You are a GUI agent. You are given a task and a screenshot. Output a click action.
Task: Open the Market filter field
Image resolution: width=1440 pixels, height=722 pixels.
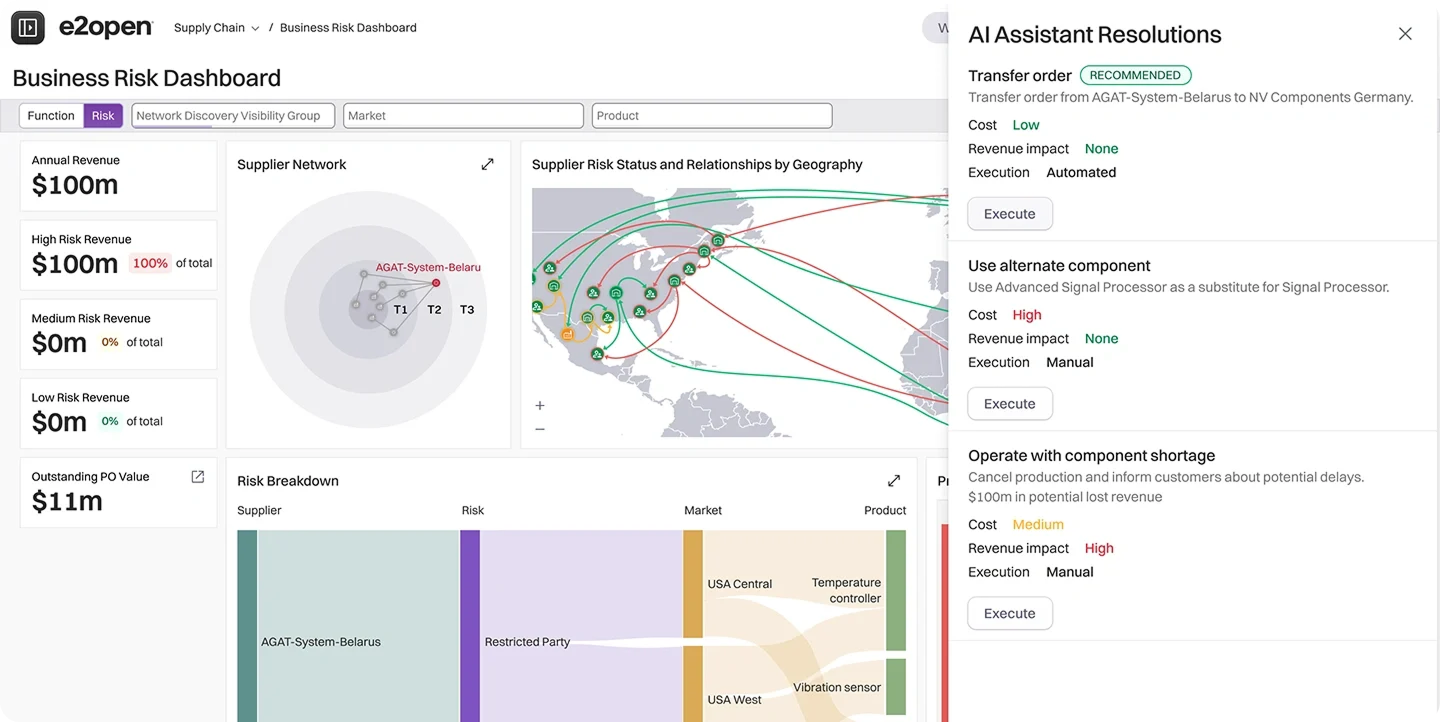tap(463, 116)
